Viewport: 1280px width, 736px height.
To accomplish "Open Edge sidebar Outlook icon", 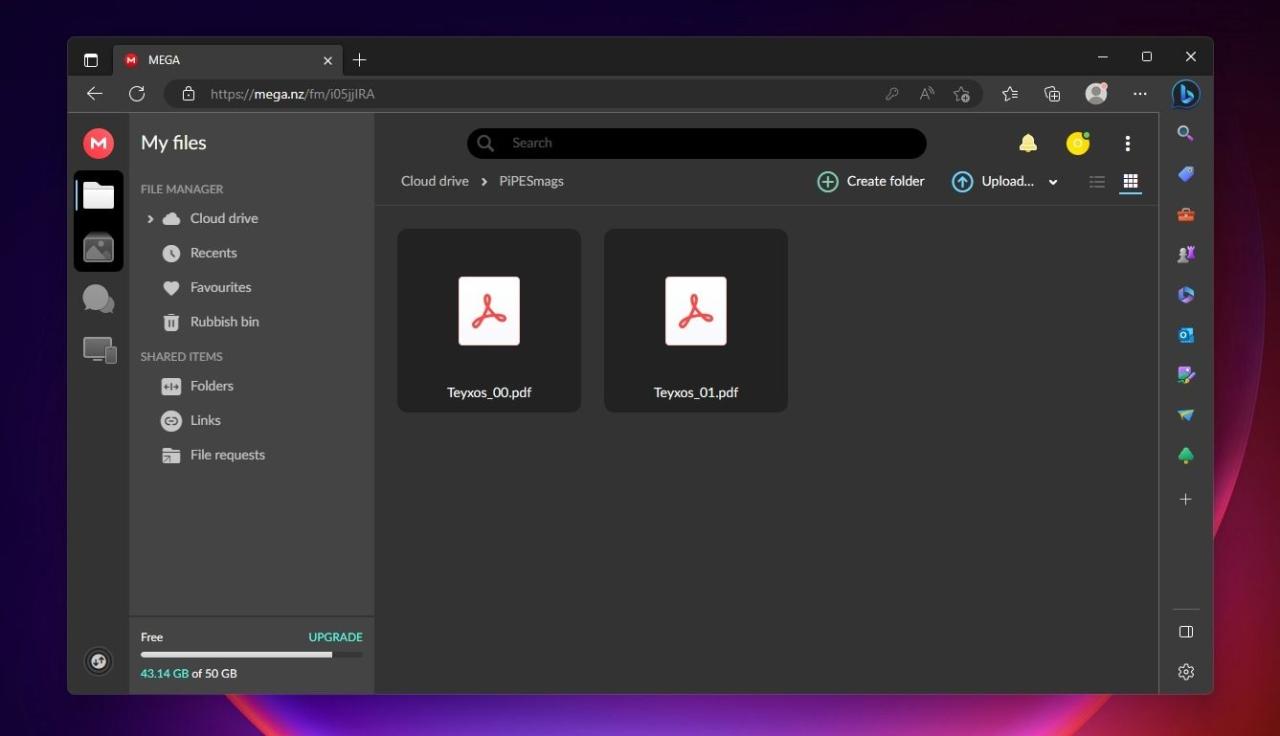I will (x=1186, y=335).
